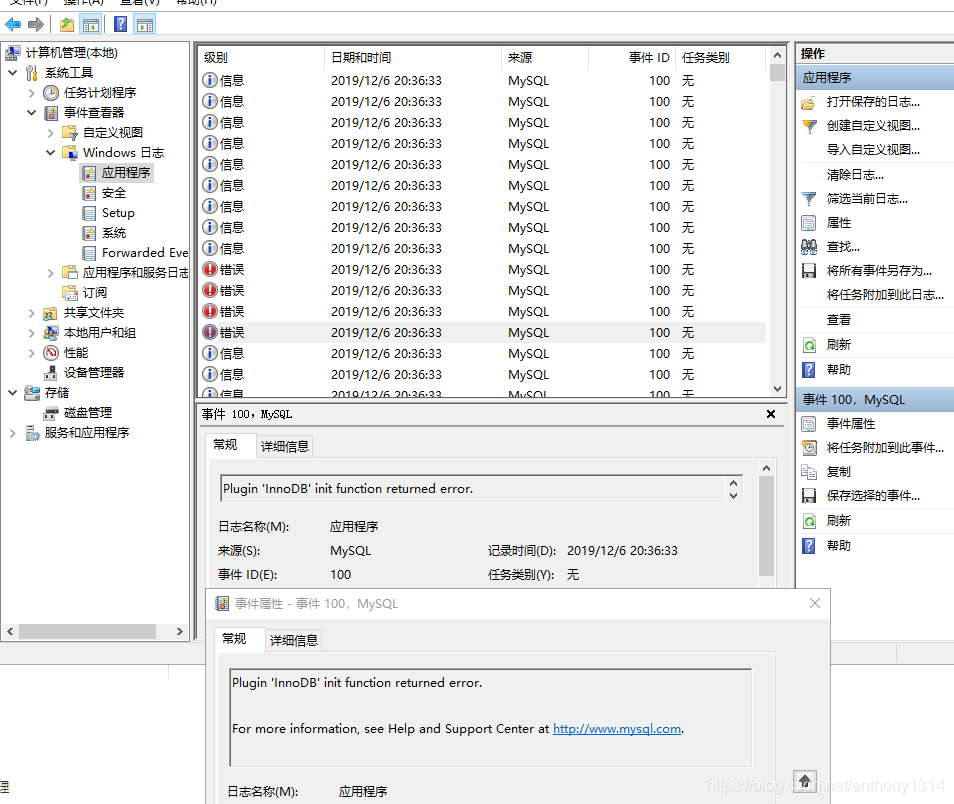The image size is (954, 804).
Task: Click tree pane horizontal scrollbar
Action: 87,632
